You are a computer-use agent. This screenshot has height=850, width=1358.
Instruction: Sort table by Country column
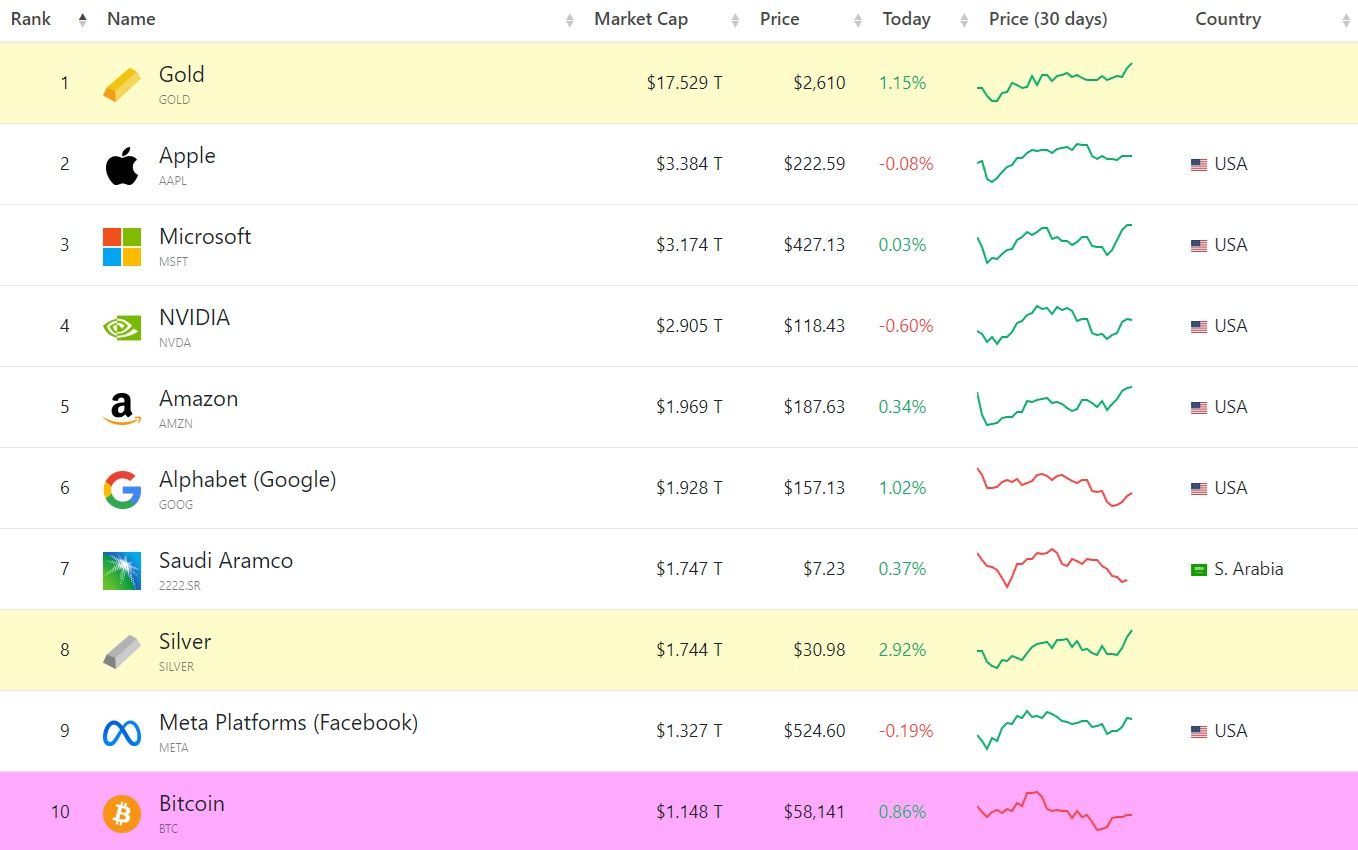(x=1228, y=19)
